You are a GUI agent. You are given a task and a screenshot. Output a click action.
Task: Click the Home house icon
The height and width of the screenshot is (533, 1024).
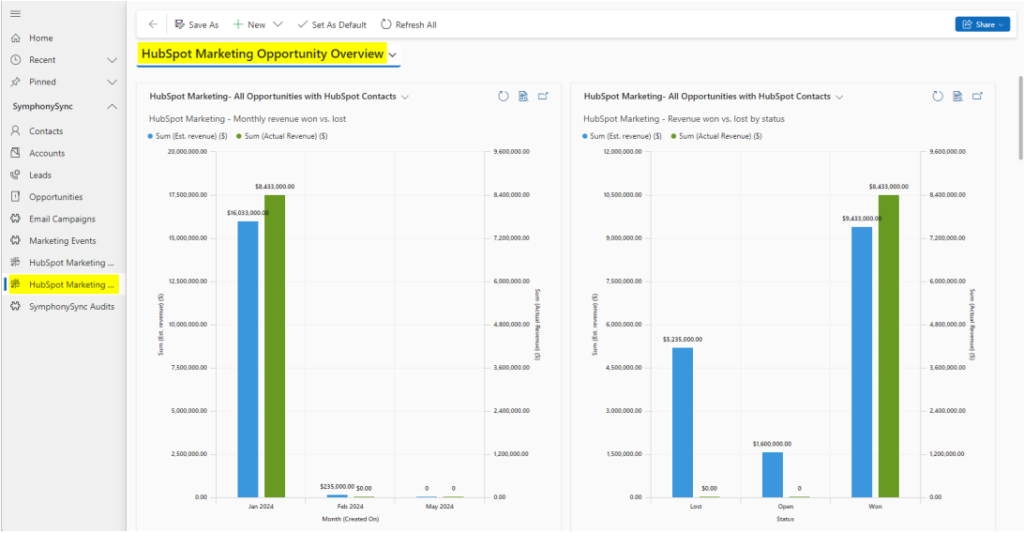(16, 38)
